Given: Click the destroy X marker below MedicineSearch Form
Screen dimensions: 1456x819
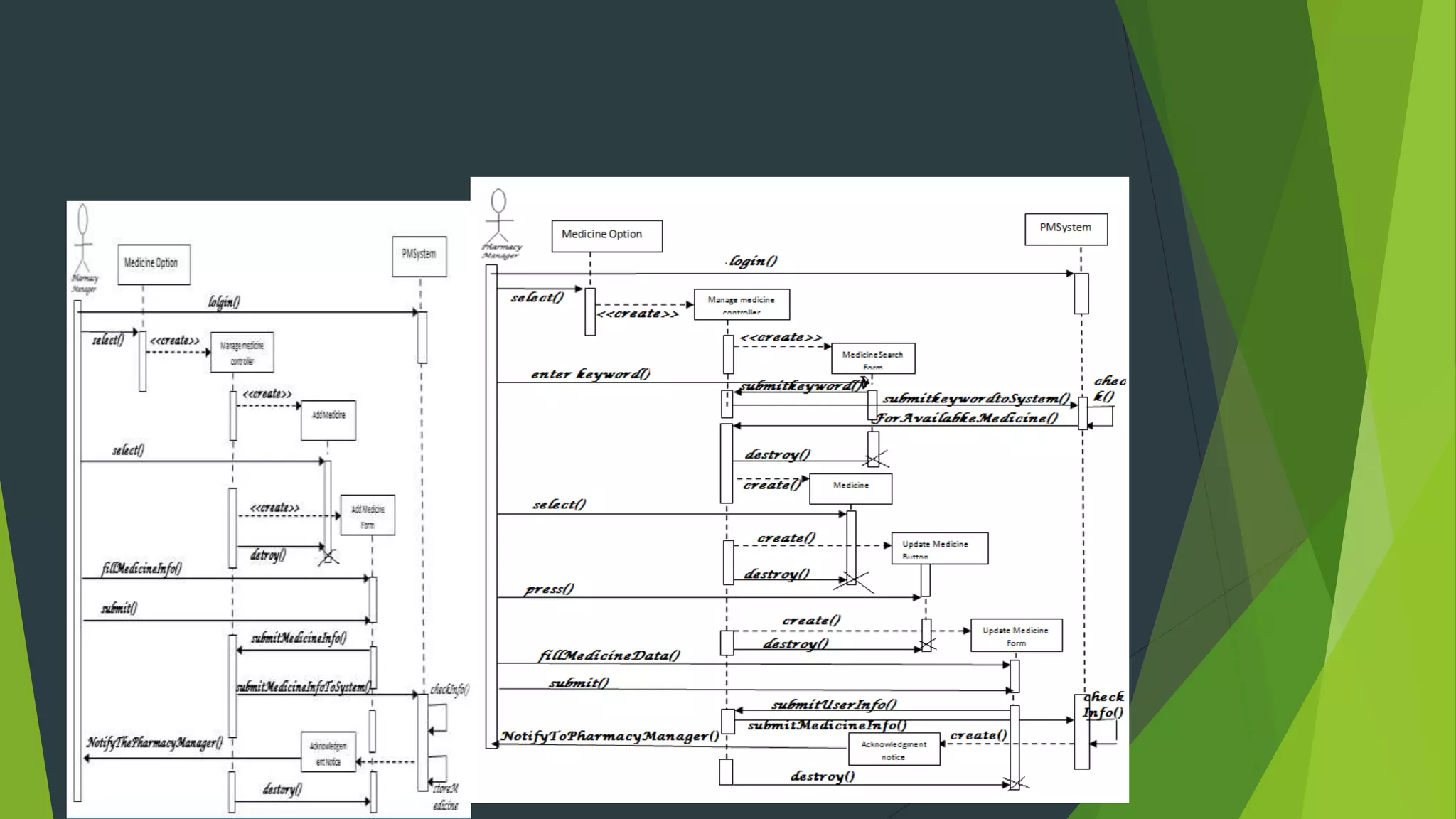Looking at the screenshot, I should [x=874, y=459].
